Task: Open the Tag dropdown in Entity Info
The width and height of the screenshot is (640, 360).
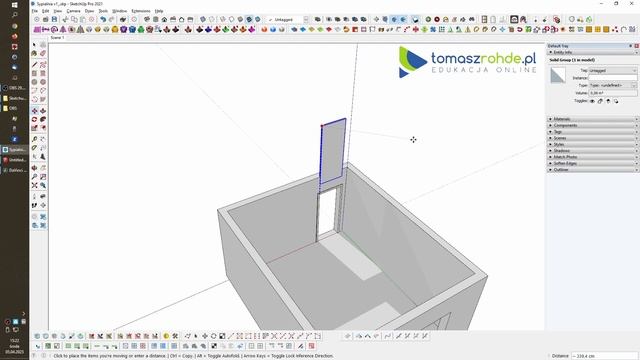Action: click(x=612, y=71)
